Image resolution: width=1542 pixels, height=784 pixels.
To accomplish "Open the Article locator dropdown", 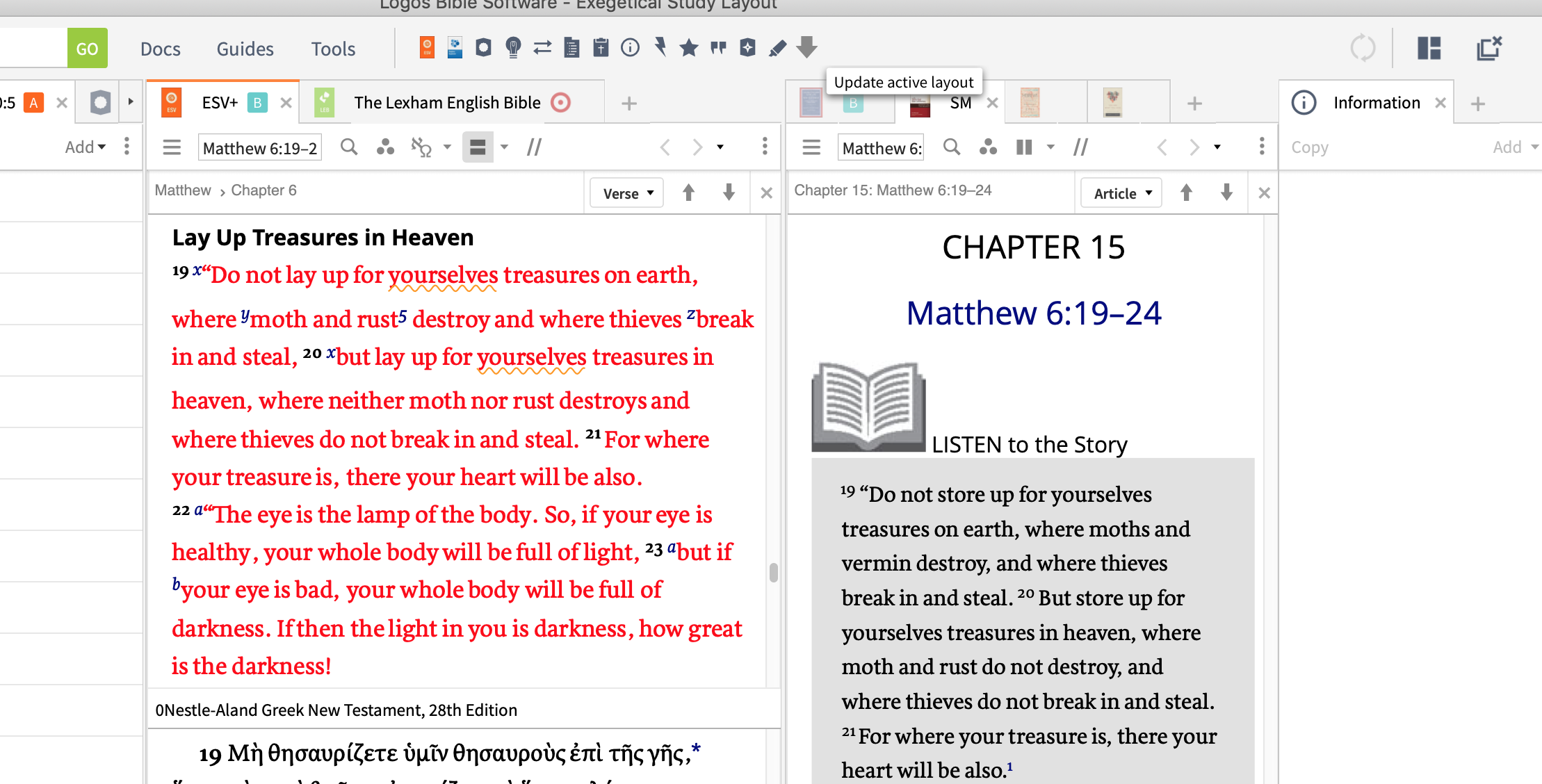I will tap(1121, 193).
